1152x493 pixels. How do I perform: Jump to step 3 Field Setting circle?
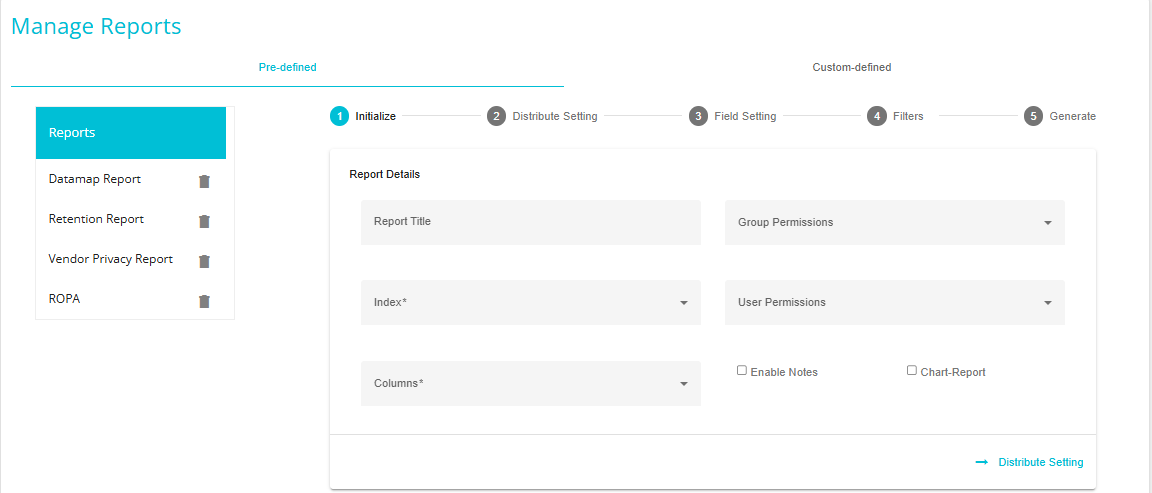pyautogui.click(x=698, y=116)
